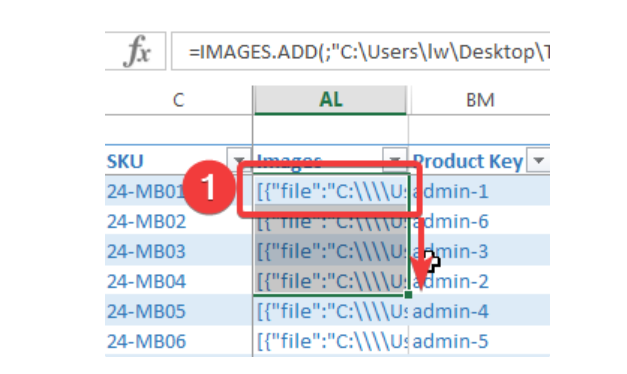Image resolution: width=627 pixels, height=374 pixels.
Task: Select the Images cell in row 24-MB04
Action: pos(331,281)
